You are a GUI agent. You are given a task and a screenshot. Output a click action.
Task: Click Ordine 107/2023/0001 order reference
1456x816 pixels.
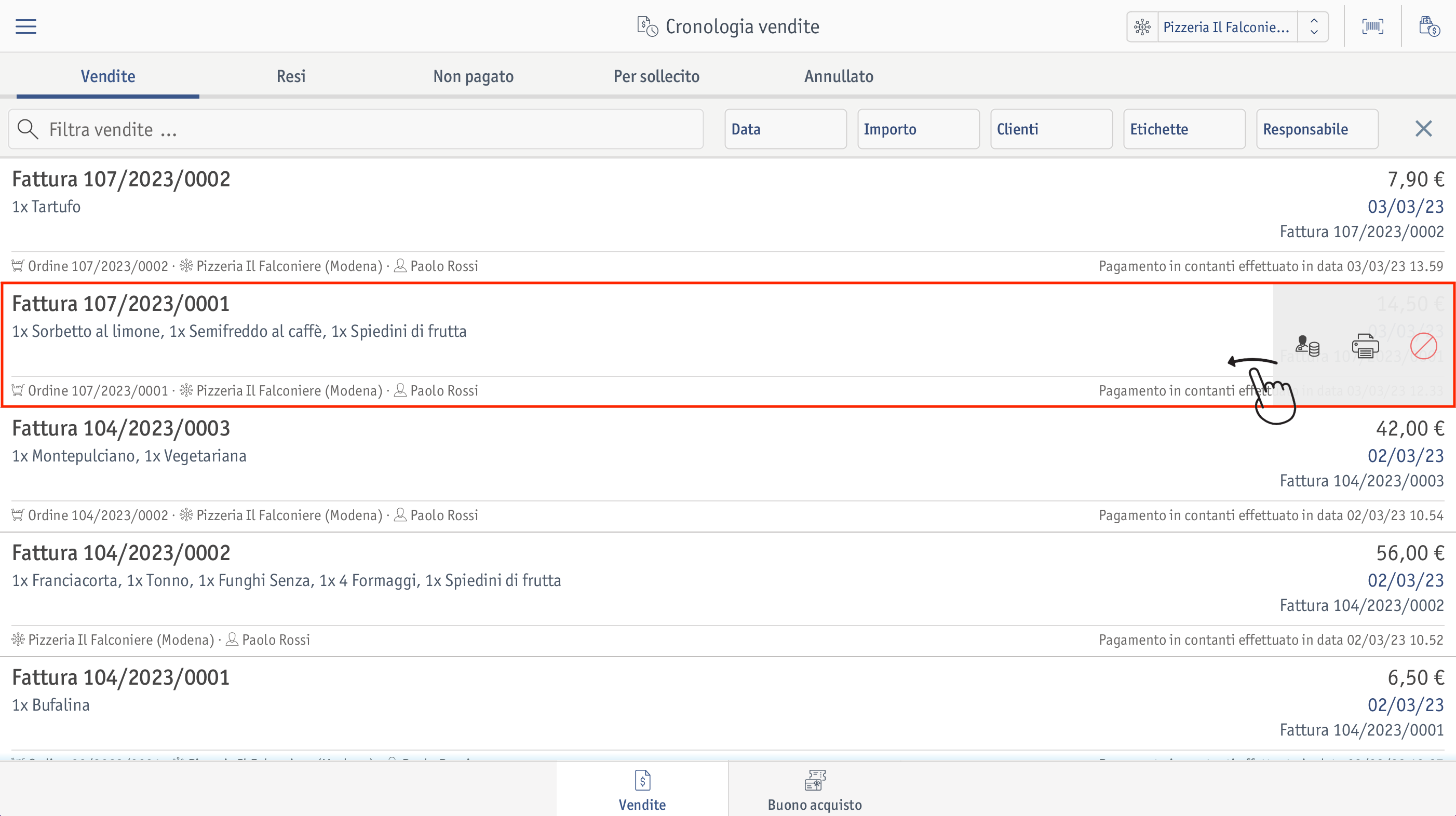click(x=98, y=391)
